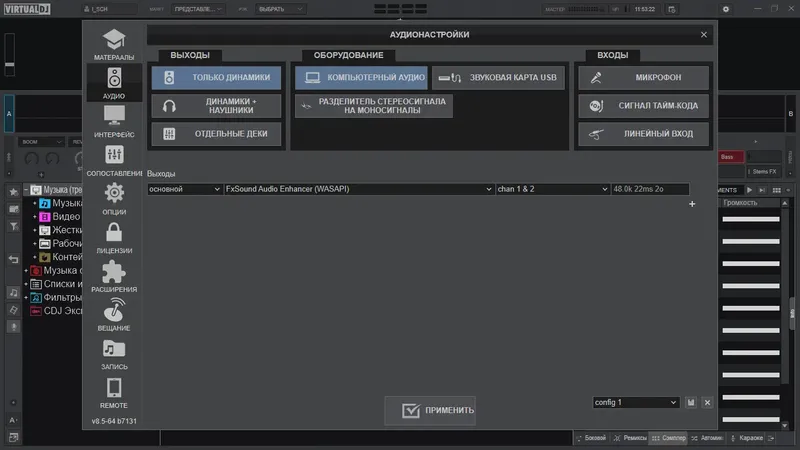
Task: Click the favorites star icon in browser sidebar
Action: click(14, 192)
